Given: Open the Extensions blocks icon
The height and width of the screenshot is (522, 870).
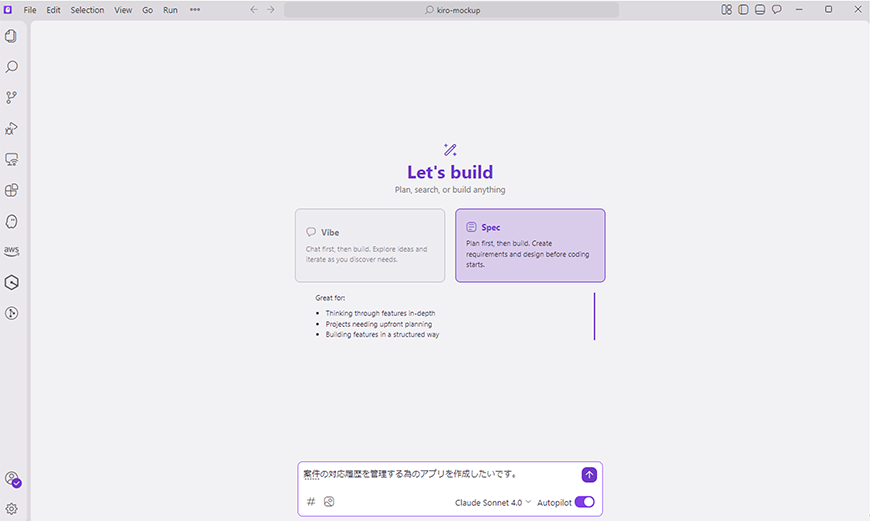Looking at the screenshot, I should (x=11, y=190).
